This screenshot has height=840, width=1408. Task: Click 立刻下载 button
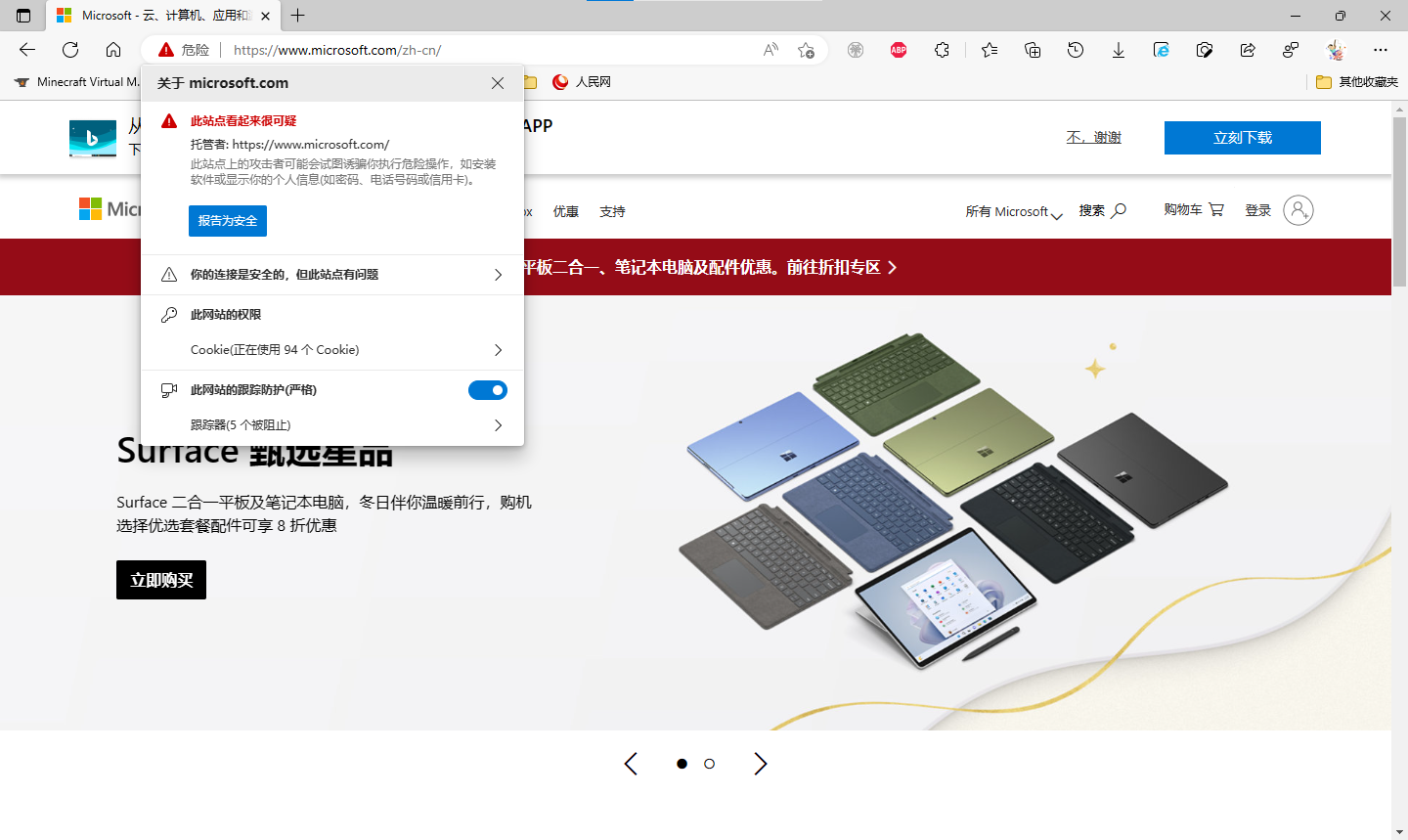1243,138
